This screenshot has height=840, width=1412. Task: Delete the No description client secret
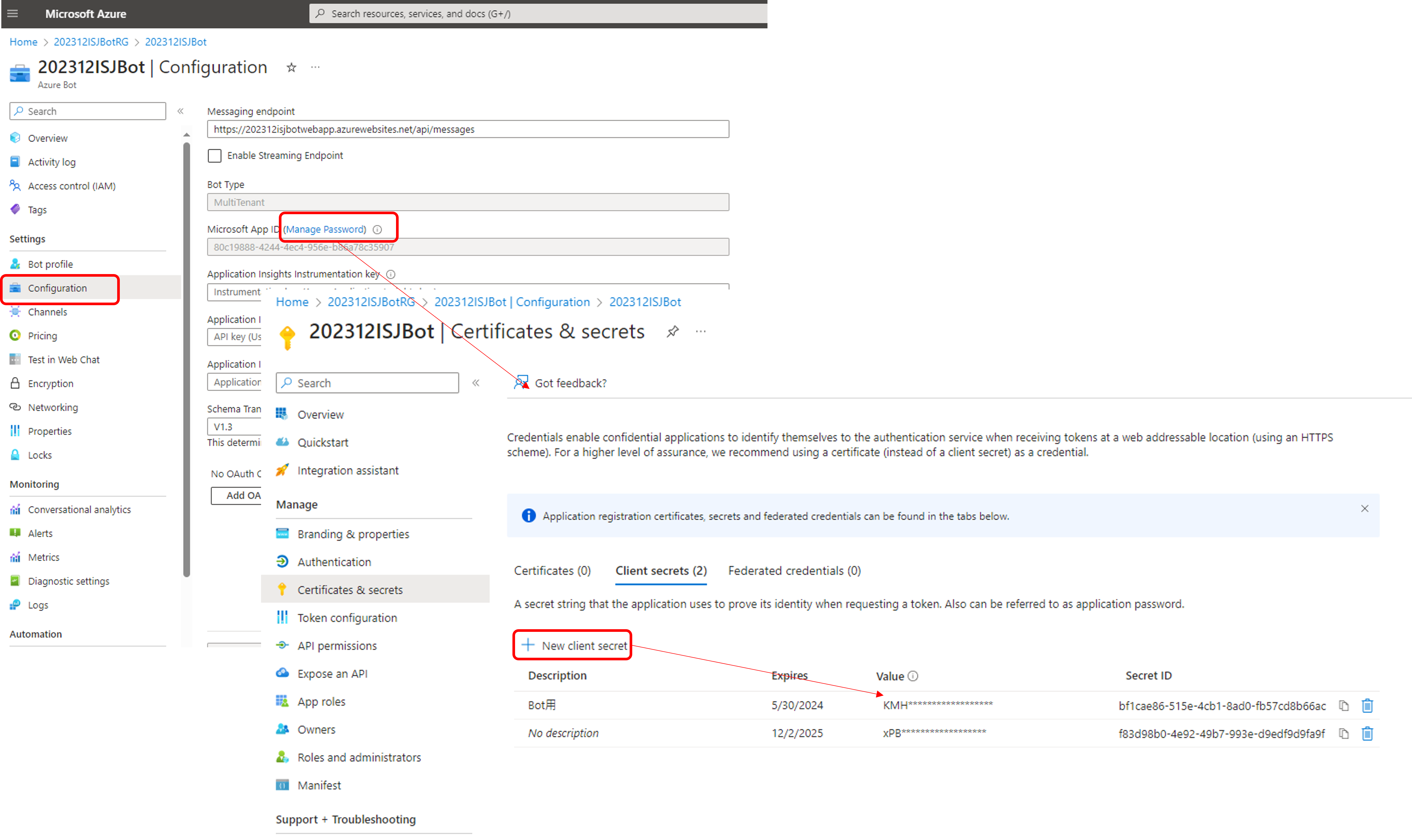click(1367, 734)
